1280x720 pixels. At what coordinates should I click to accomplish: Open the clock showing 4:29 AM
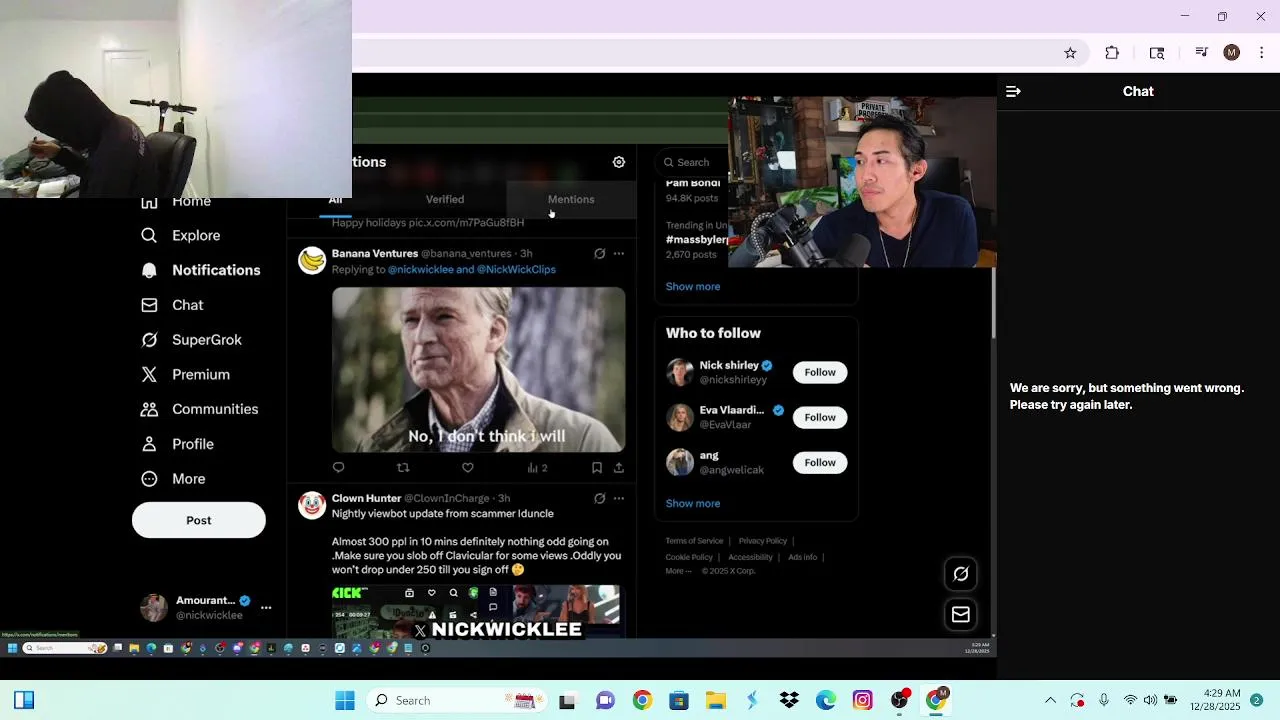(x=1223, y=700)
